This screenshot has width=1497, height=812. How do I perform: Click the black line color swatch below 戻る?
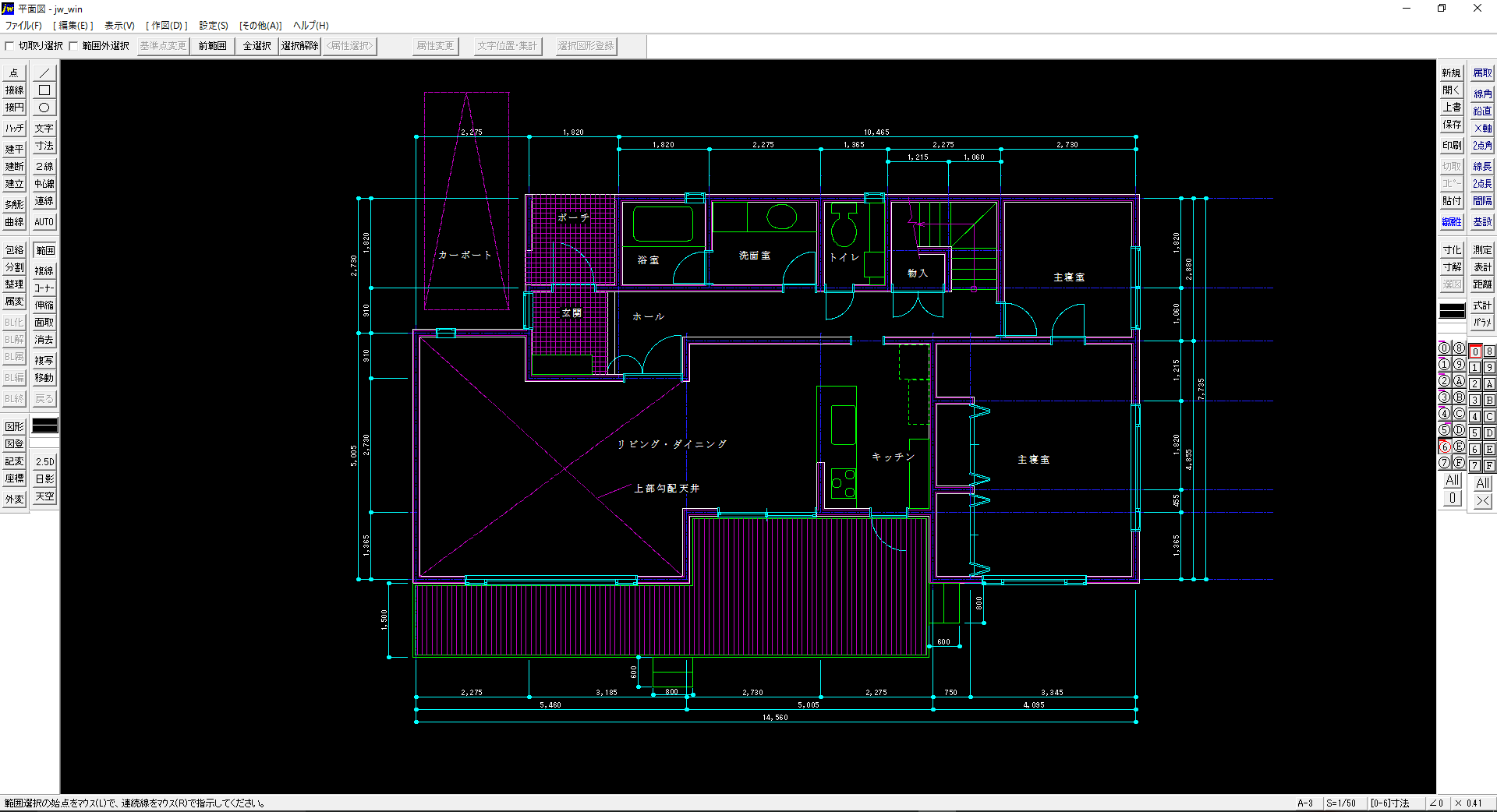coord(44,425)
